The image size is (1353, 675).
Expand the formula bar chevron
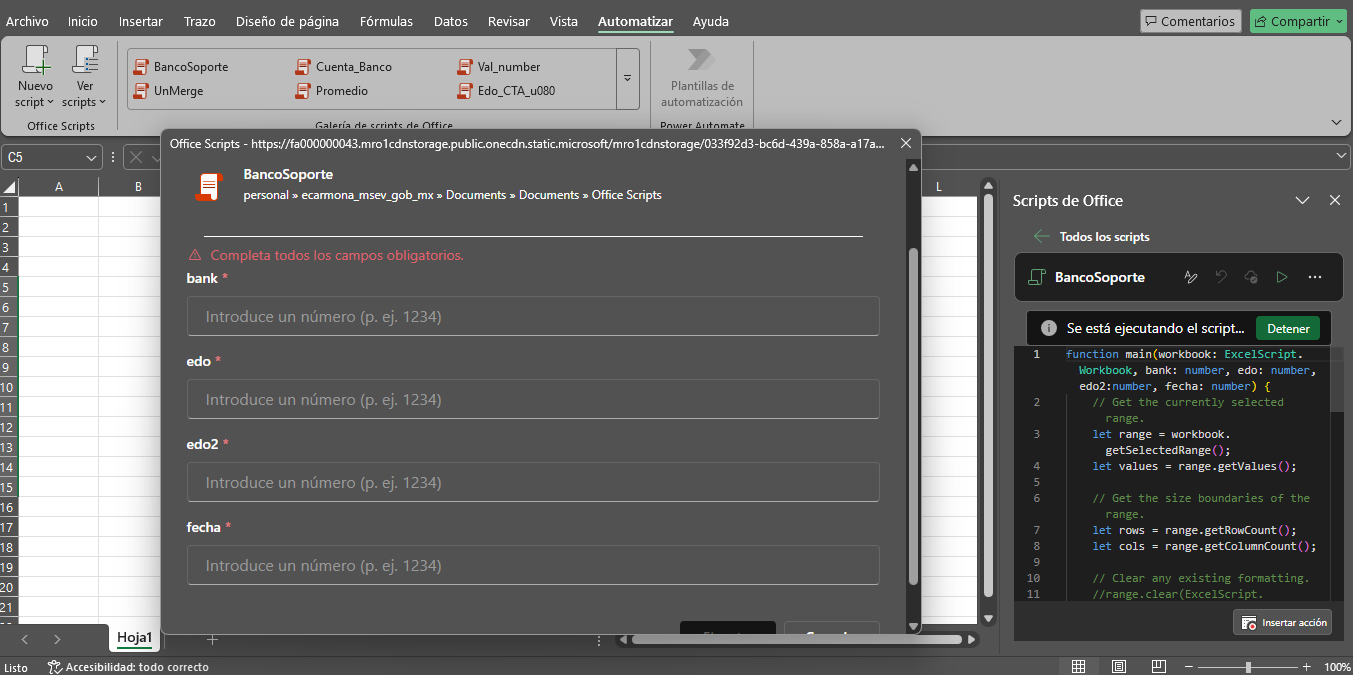1342,157
